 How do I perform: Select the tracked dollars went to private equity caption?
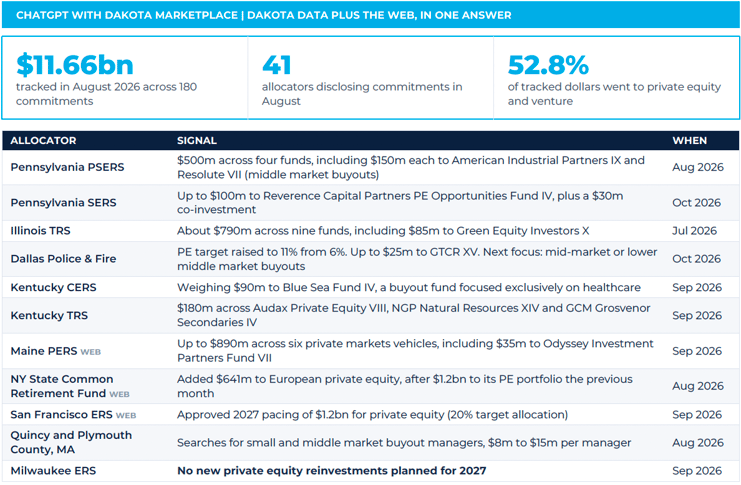614,94
